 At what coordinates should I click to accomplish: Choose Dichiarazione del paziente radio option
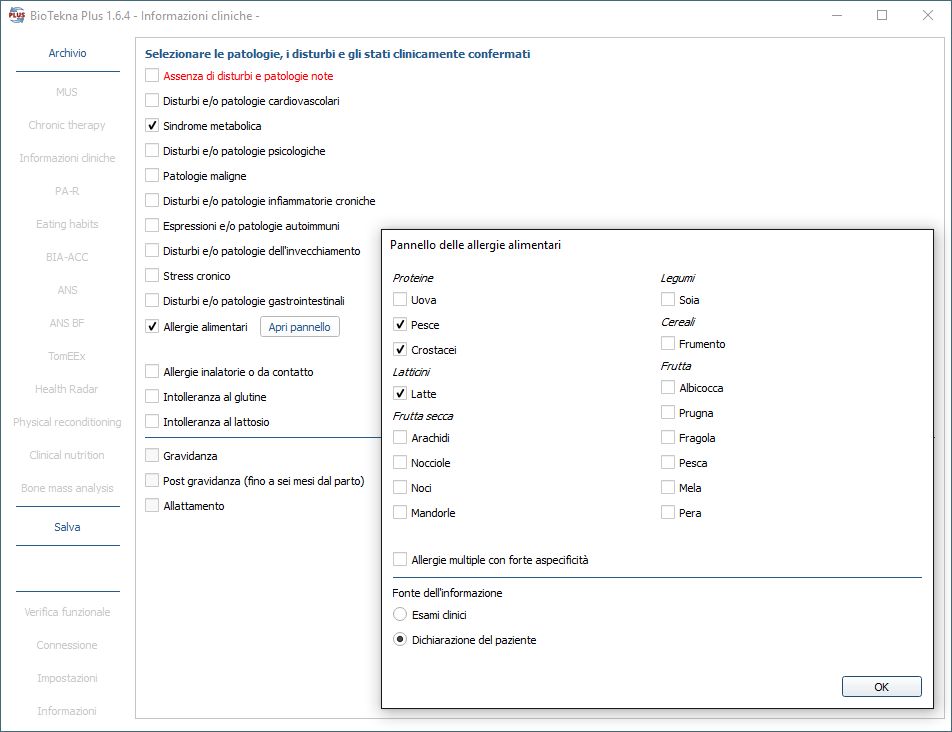coord(401,640)
